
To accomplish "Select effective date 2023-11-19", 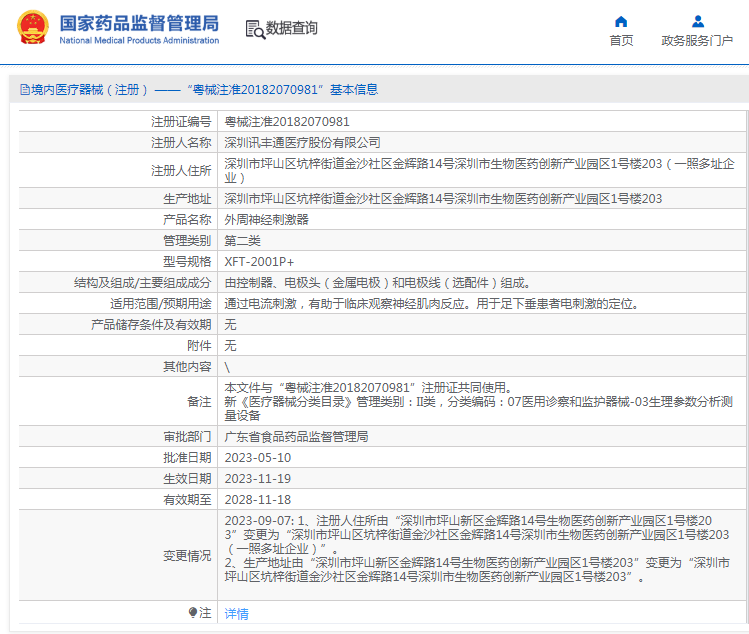I will (x=258, y=479).
